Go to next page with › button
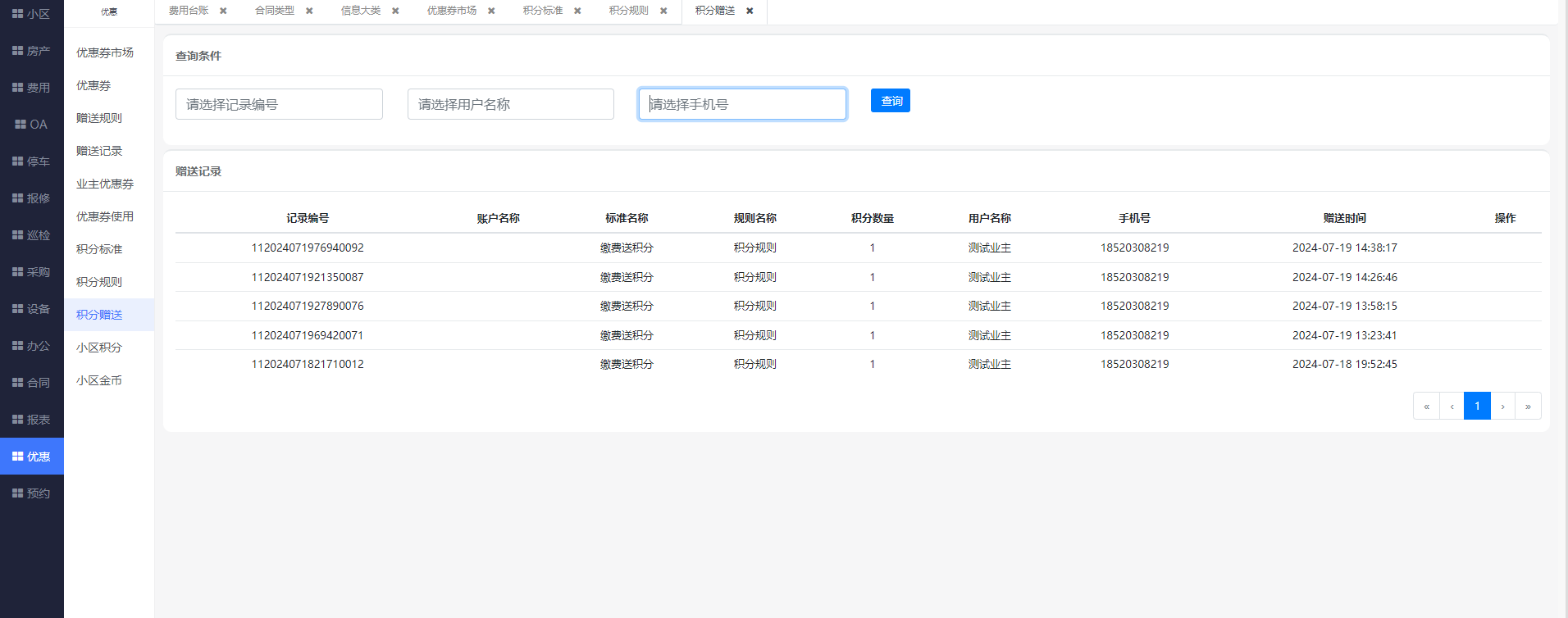1568x618 pixels. click(x=1502, y=406)
